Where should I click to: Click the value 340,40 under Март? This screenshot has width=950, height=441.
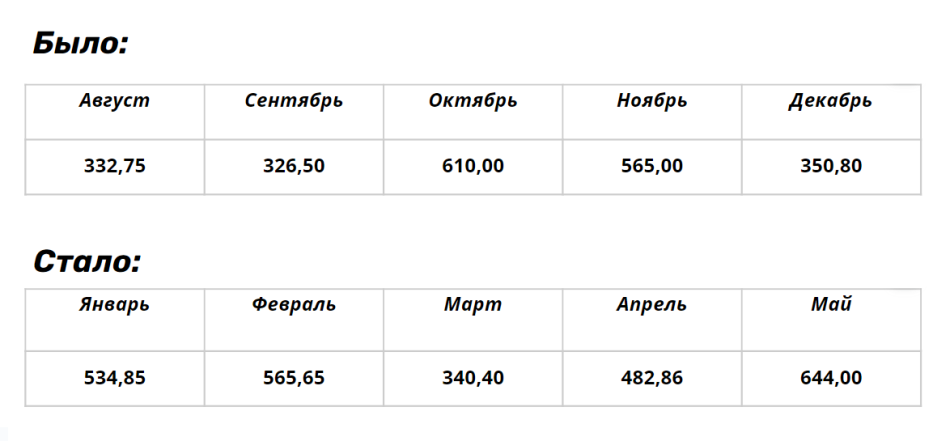pyautogui.click(x=473, y=378)
